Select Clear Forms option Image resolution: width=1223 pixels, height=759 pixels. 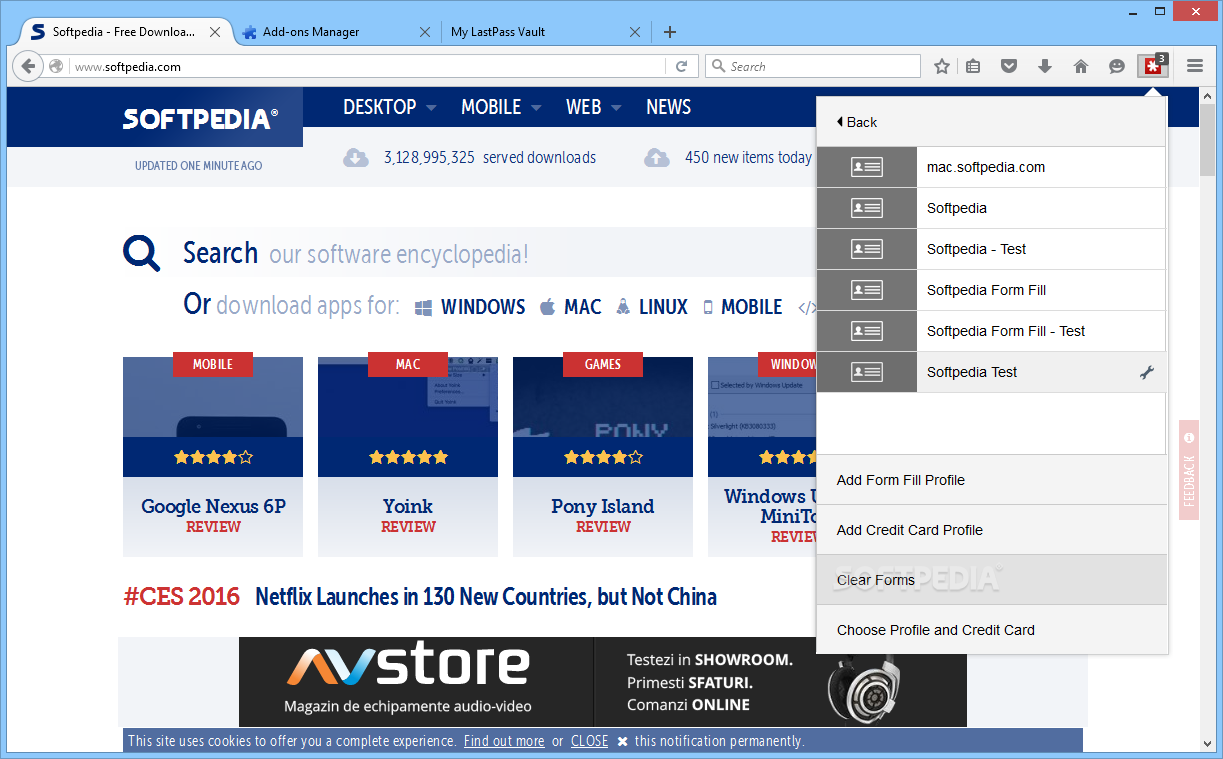tap(992, 580)
